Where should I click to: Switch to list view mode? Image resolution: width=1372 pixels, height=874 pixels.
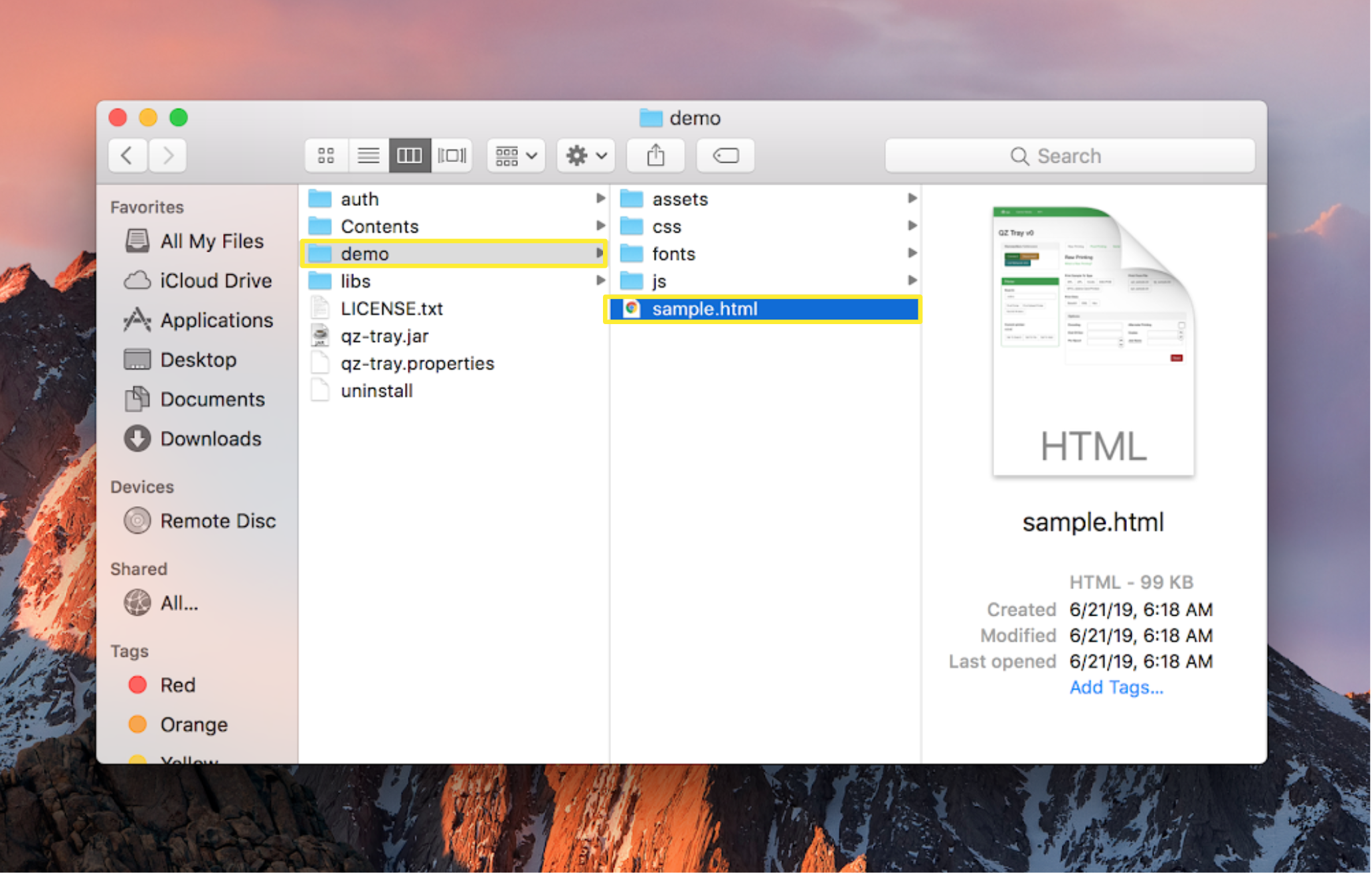click(x=368, y=156)
